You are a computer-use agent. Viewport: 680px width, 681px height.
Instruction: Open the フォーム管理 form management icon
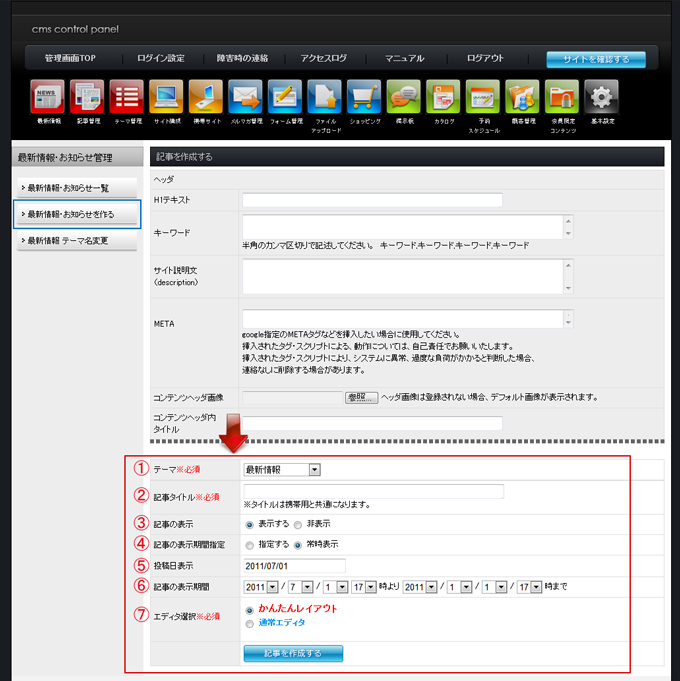[x=285, y=97]
